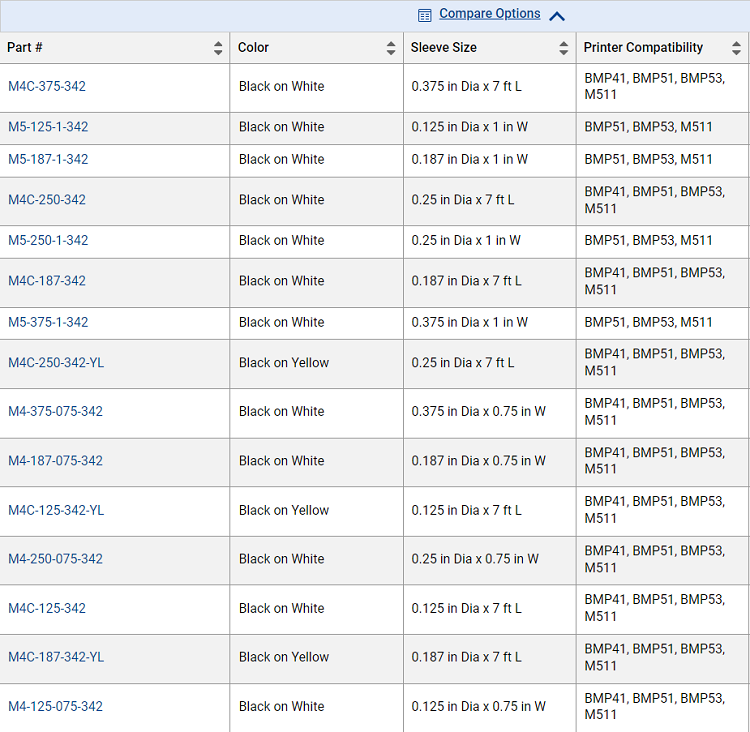Click Black on Yellow in M4C-125-342-YL row
This screenshot has height=732, width=750.
pos(284,510)
